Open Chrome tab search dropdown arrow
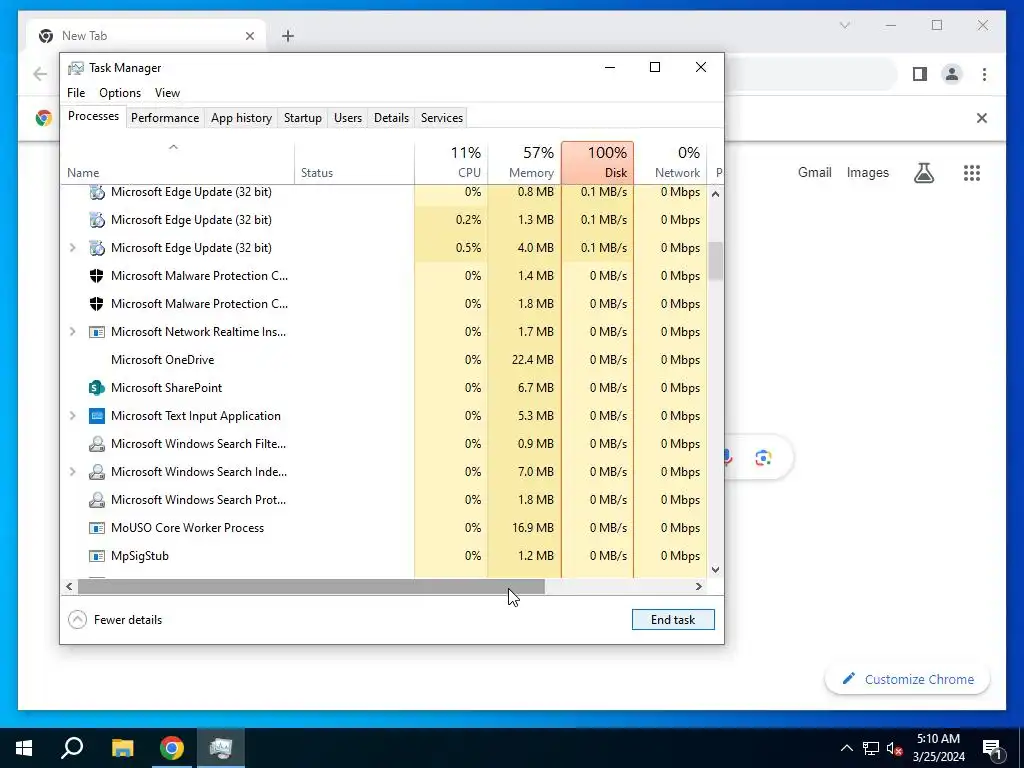This screenshot has width=1024, height=768. (x=844, y=25)
